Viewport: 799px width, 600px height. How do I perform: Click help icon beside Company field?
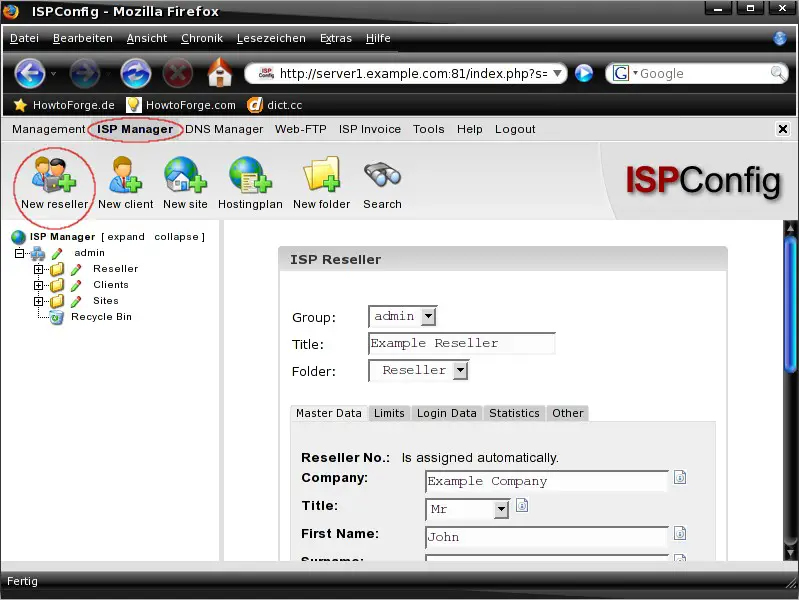tap(680, 478)
